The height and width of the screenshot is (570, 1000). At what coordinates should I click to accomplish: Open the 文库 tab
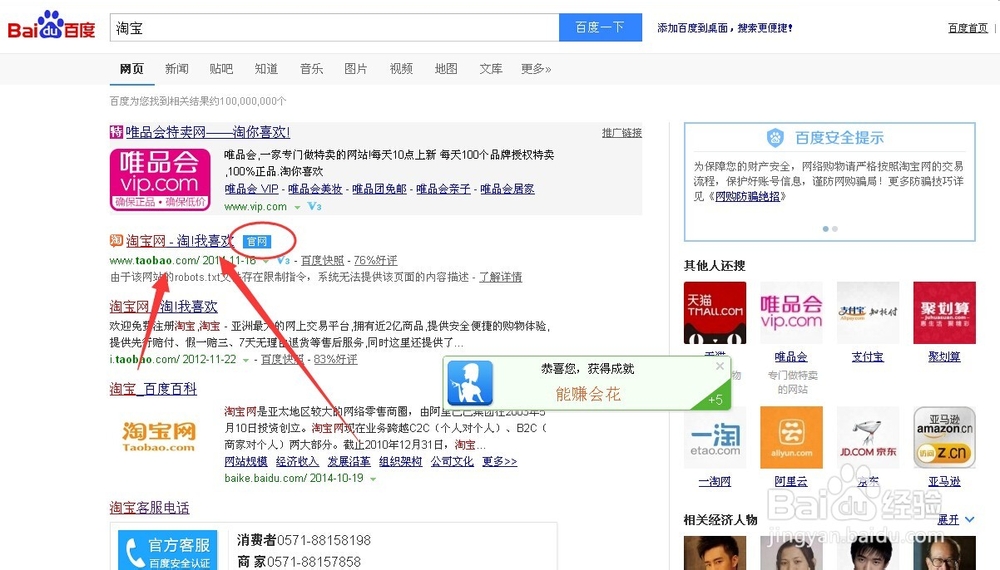click(x=491, y=69)
